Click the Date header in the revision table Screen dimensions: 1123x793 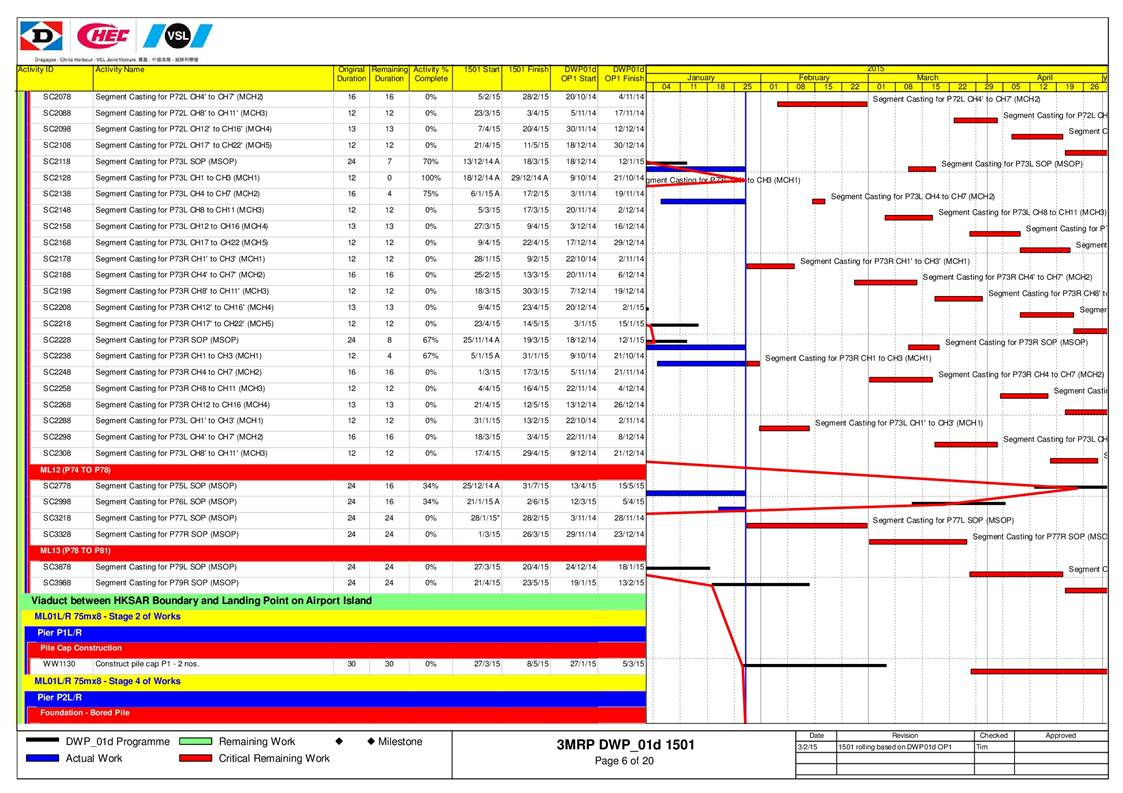(816, 736)
